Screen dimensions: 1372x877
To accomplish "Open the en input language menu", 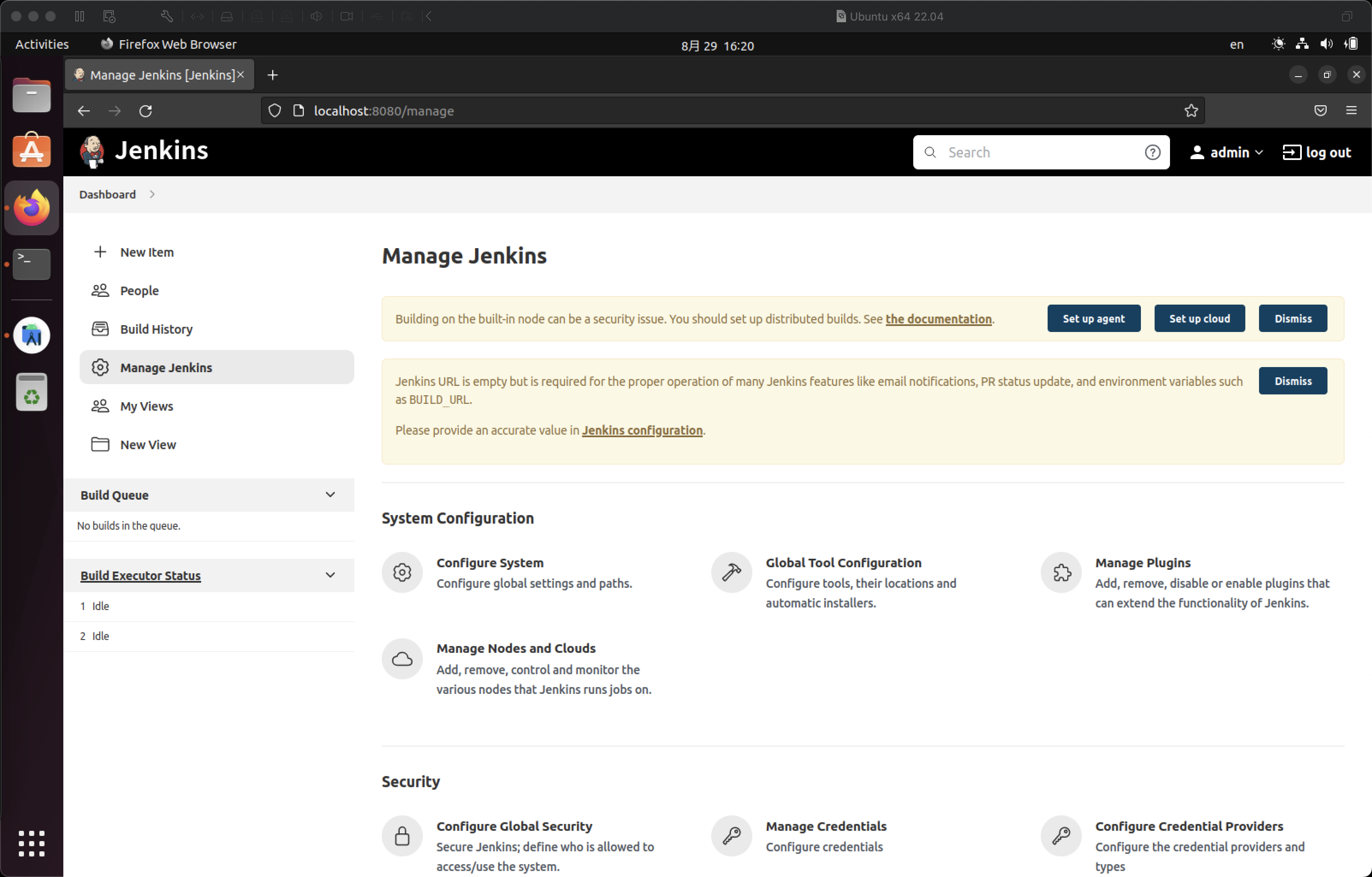I will point(1236,44).
